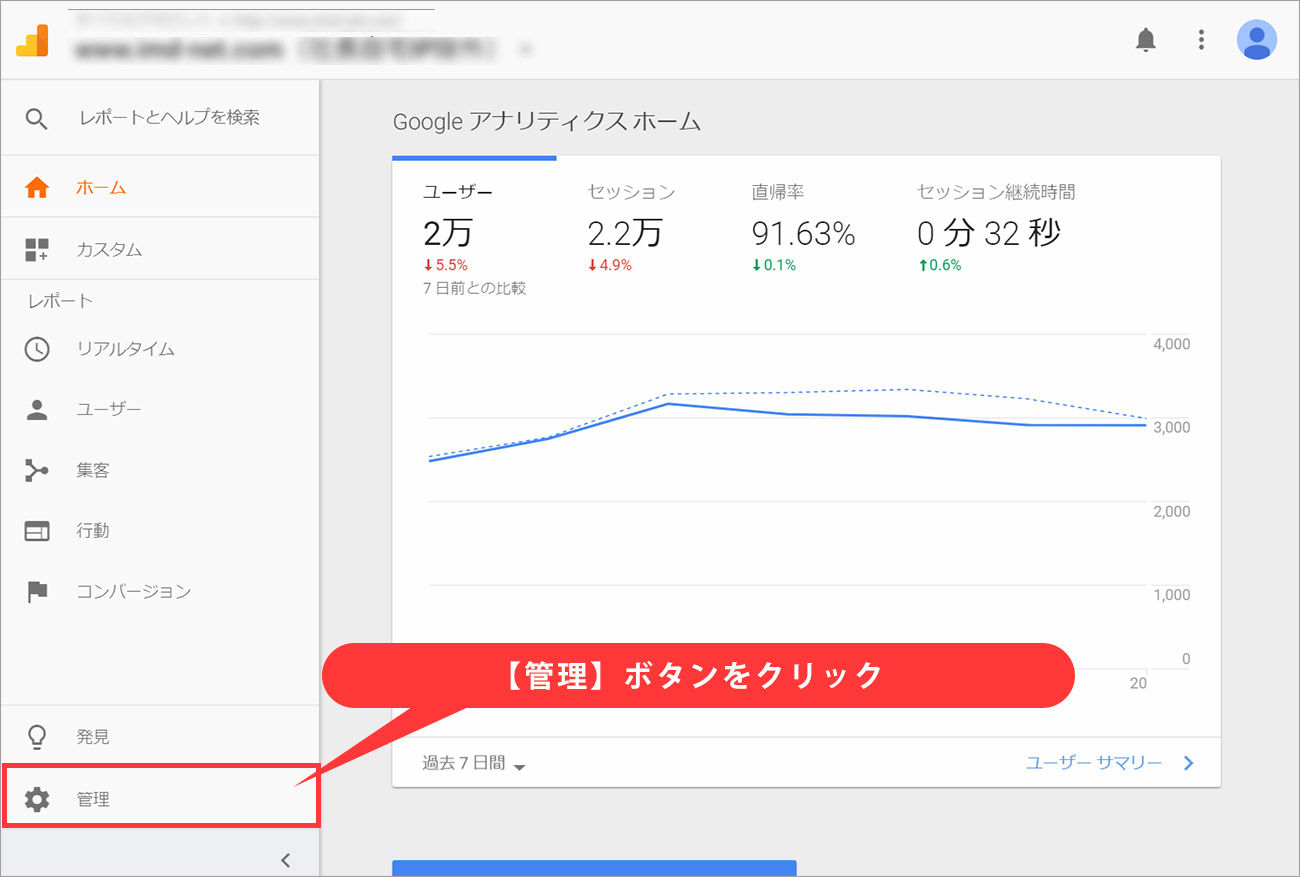
Task: Select ホーム in the sidebar
Action: click(x=160, y=187)
